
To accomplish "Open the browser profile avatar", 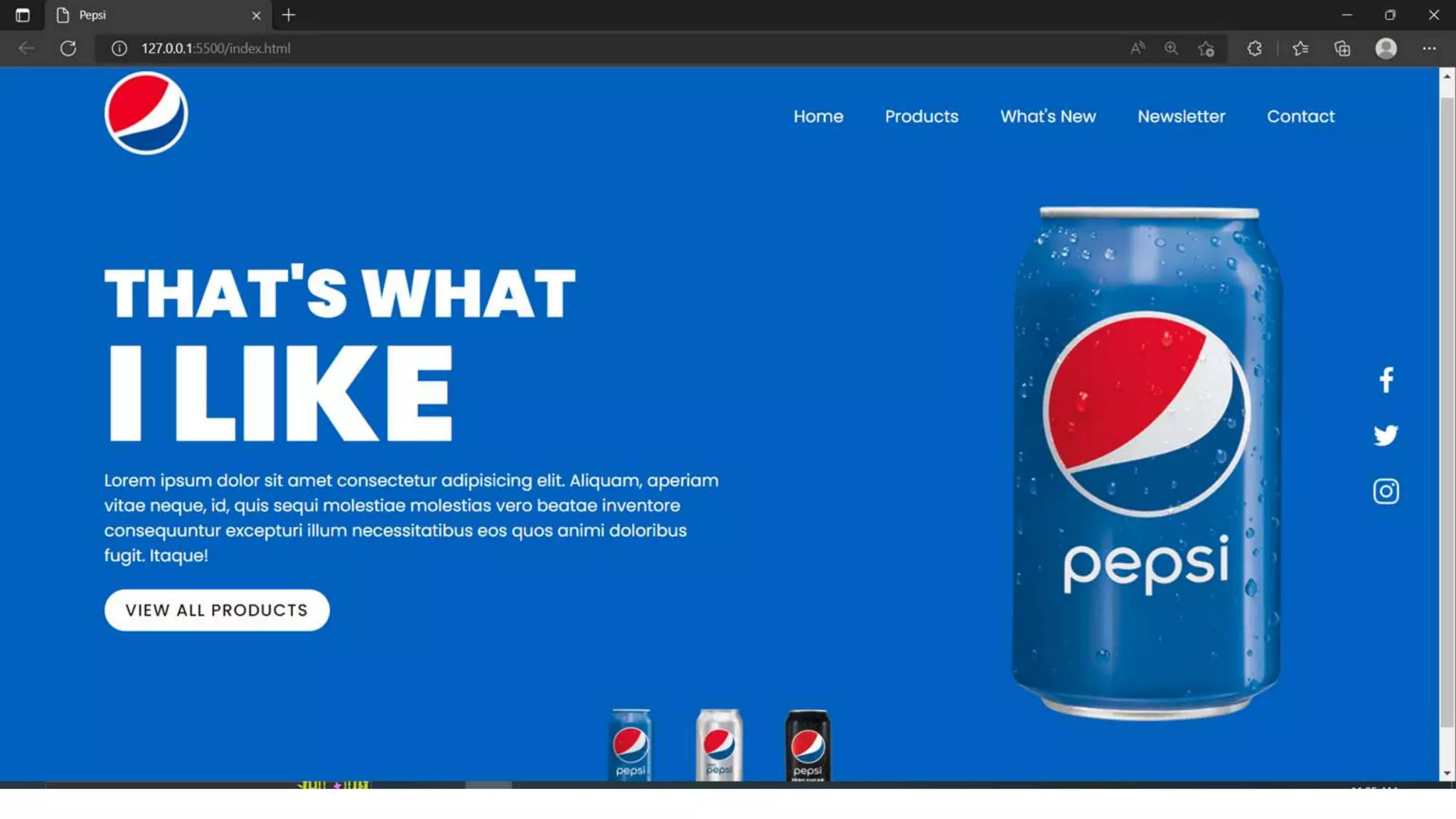I will click(x=1386, y=48).
